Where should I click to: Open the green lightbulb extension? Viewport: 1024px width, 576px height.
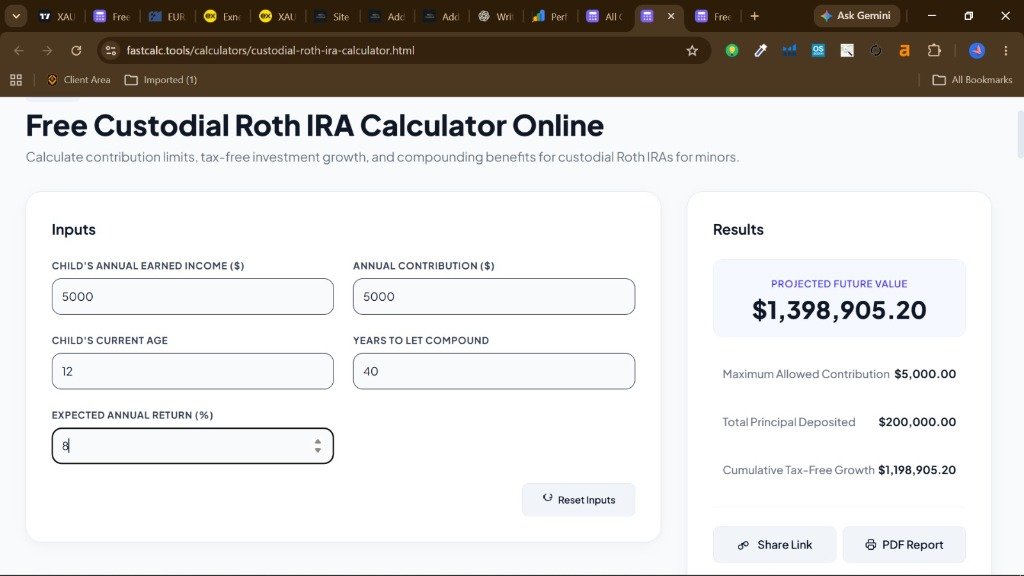731,50
